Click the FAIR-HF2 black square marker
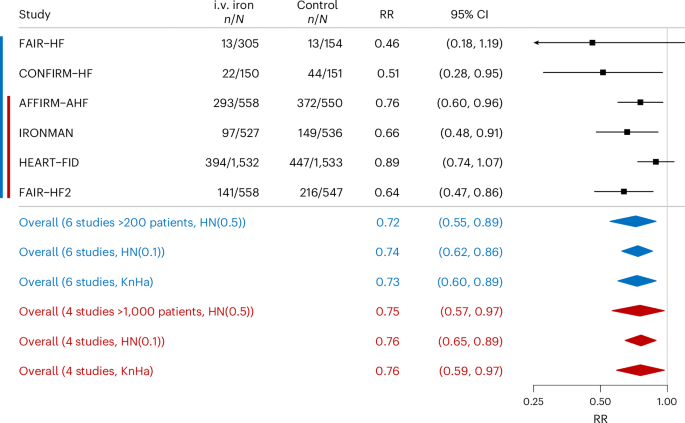 pos(624,191)
